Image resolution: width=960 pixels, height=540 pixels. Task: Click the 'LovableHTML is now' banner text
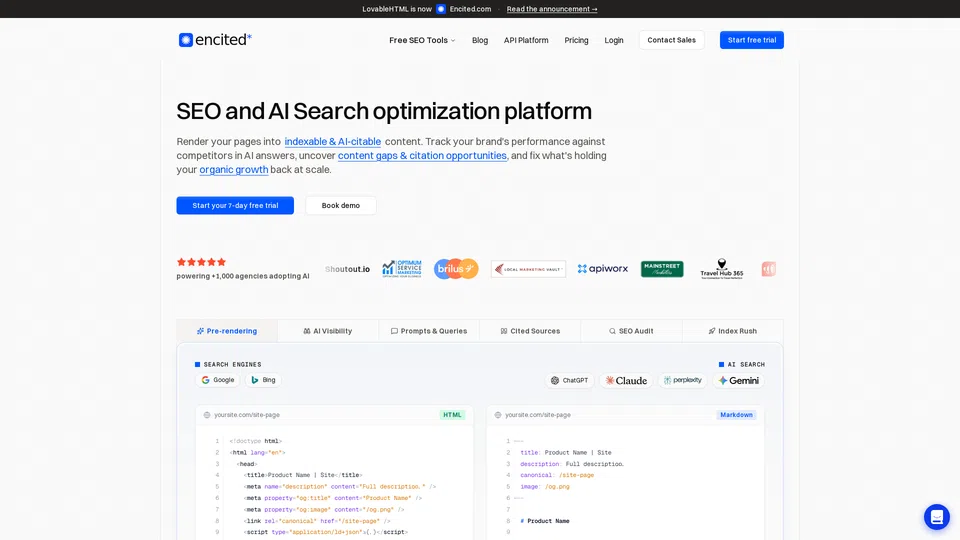pyautogui.click(x=397, y=9)
